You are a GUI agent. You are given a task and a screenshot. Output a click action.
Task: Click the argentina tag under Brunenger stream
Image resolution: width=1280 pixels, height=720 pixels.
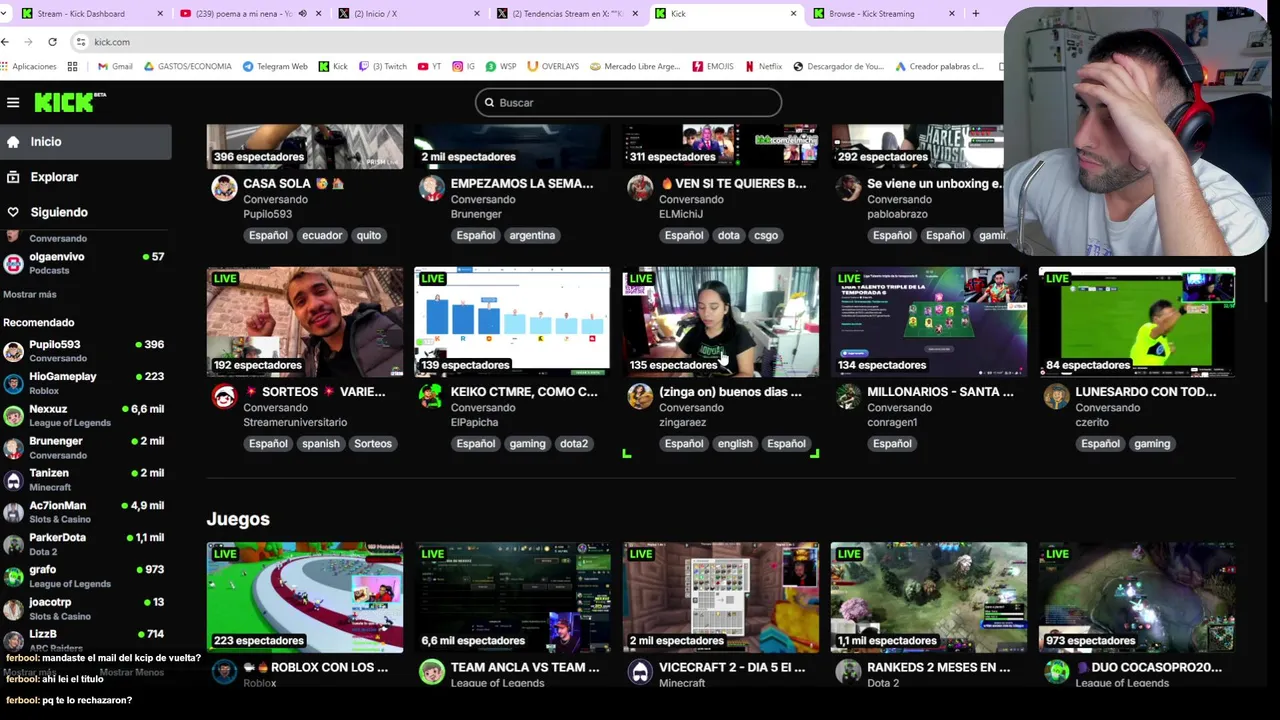coord(532,235)
